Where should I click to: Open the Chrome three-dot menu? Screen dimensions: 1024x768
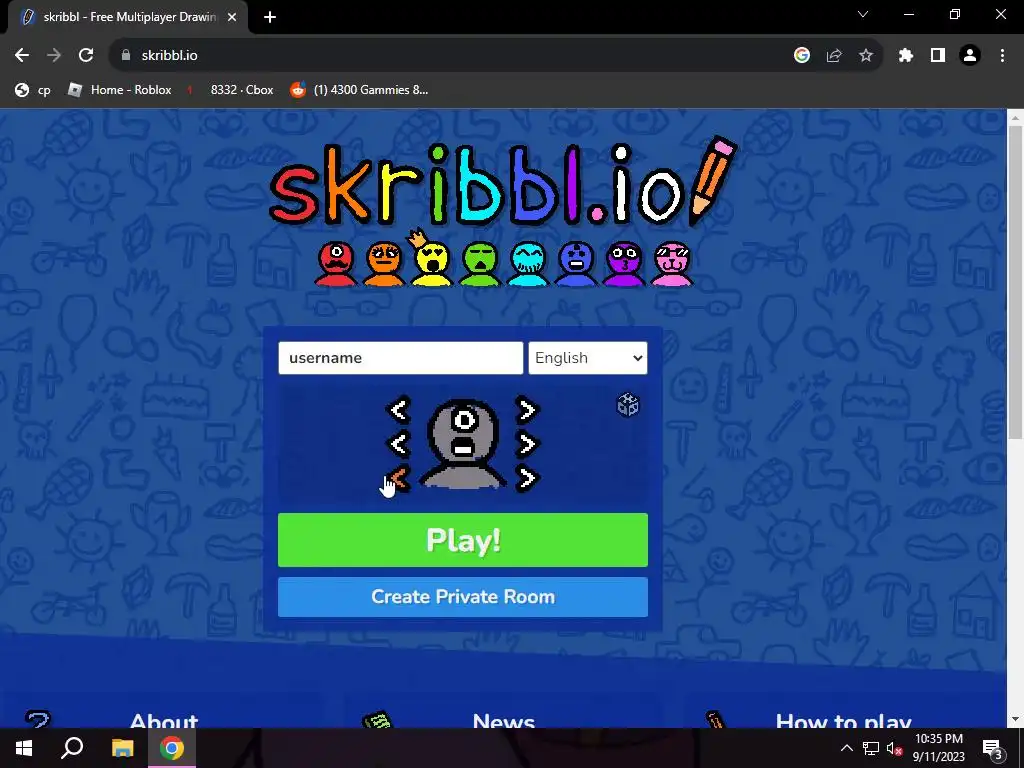pyautogui.click(x=1002, y=56)
